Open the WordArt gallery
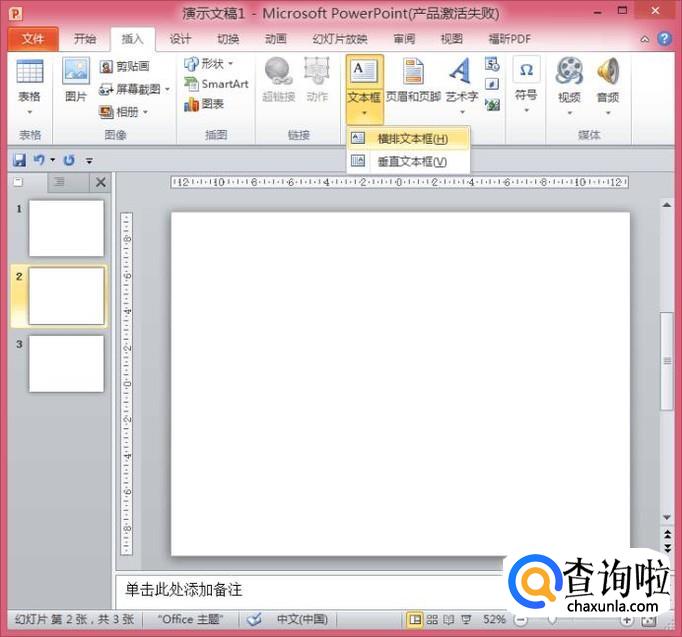 [x=461, y=83]
